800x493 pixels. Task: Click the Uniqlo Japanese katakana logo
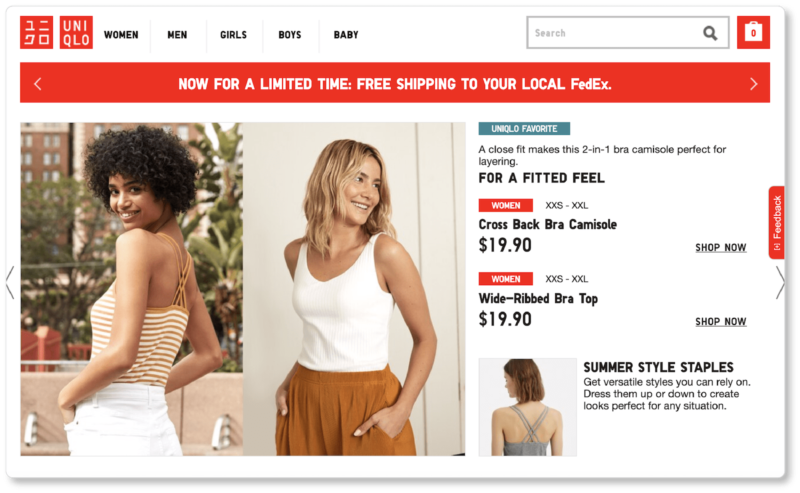click(36, 32)
